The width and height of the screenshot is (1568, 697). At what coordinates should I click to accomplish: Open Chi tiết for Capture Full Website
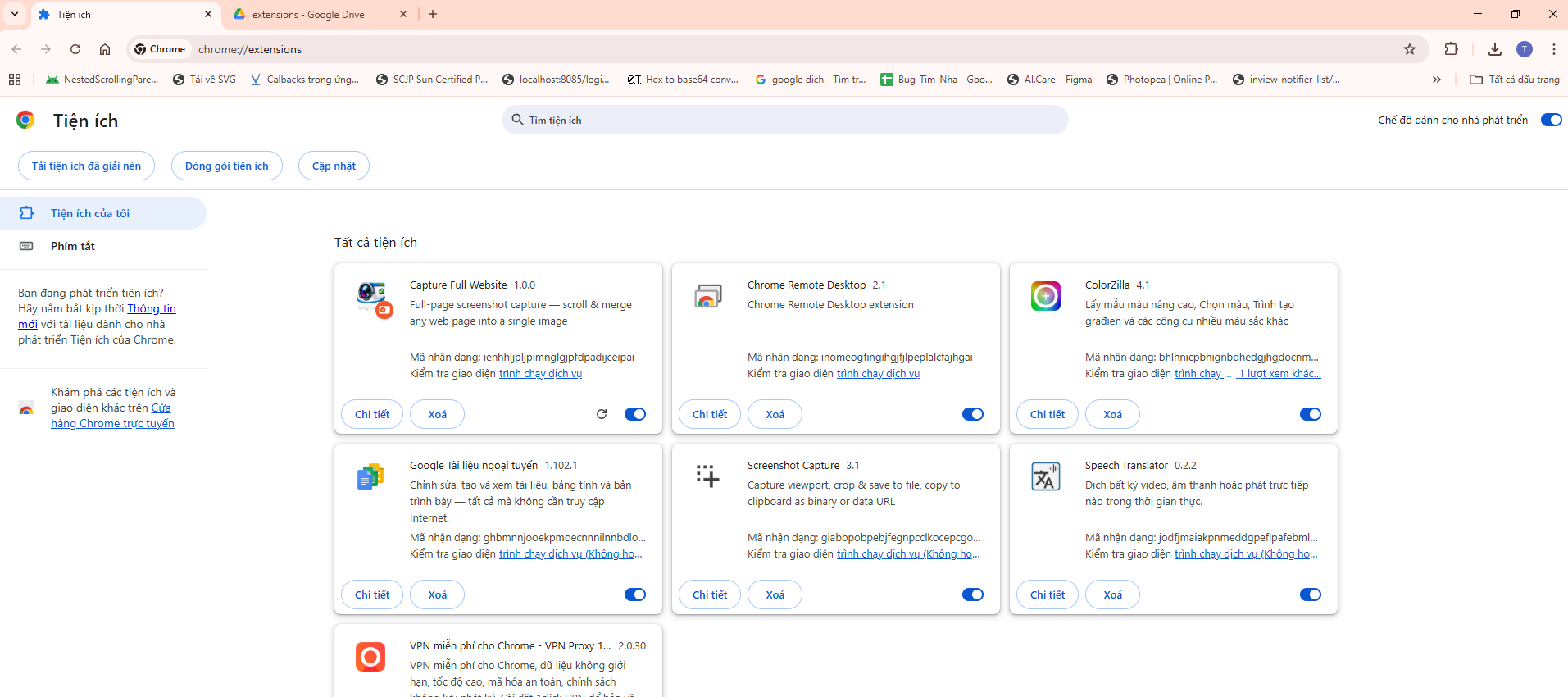pyautogui.click(x=372, y=414)
